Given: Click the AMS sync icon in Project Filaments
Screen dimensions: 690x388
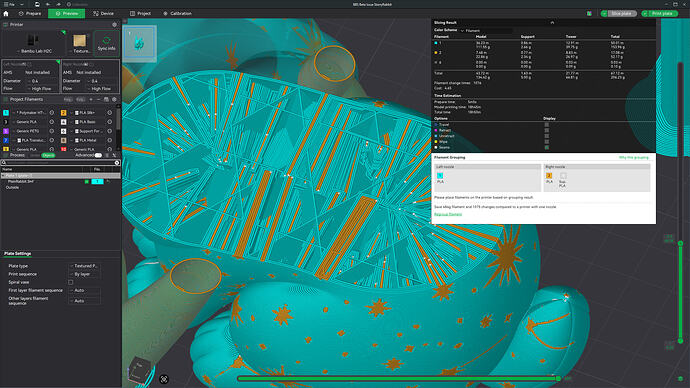Looking at the screenshot, I should click(x=106, y=99).
